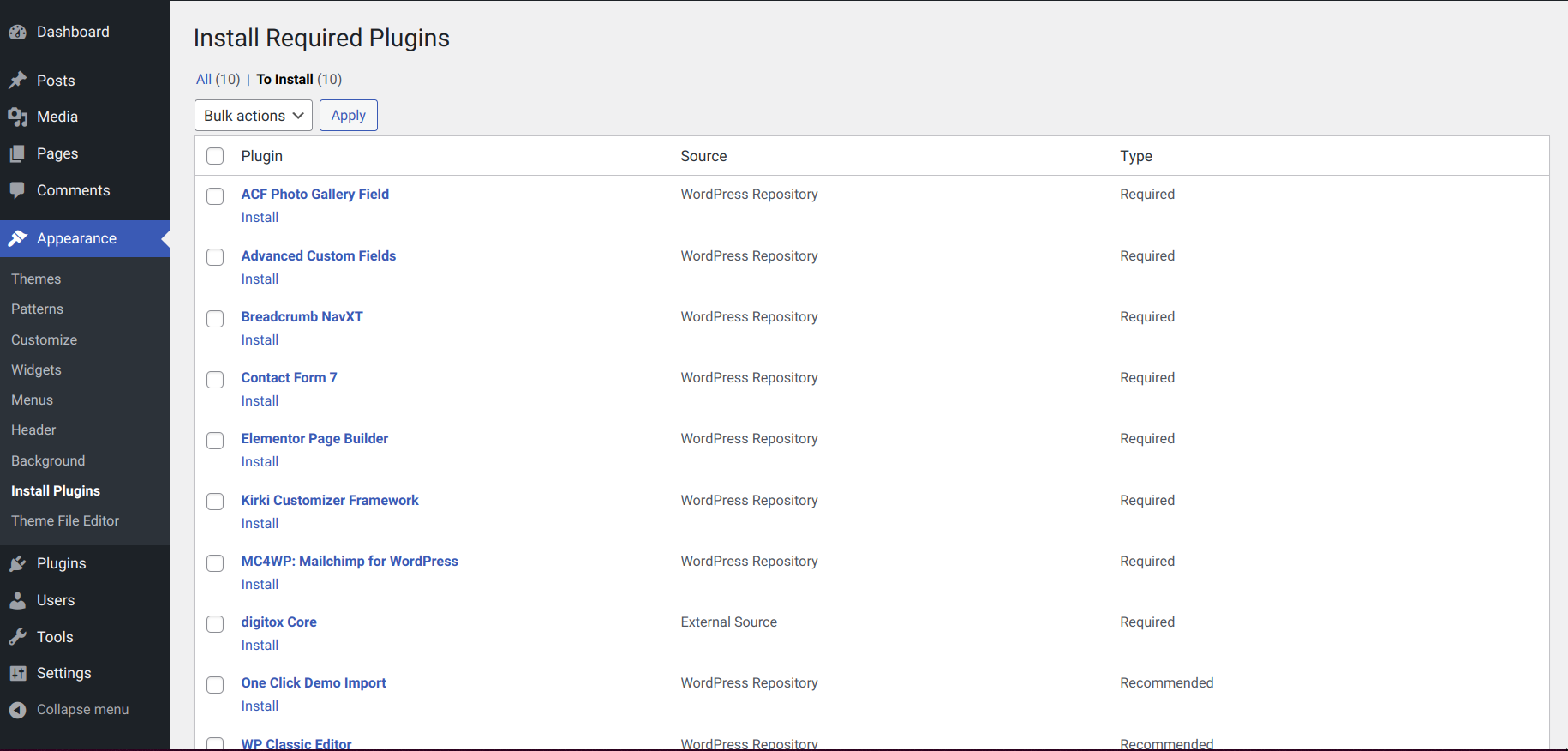Image resolution: width=1568 pixels, height=751 pixels.
Task: Select the Kirki Customizer Framework checkbox
Action: [x=215, y=502]
